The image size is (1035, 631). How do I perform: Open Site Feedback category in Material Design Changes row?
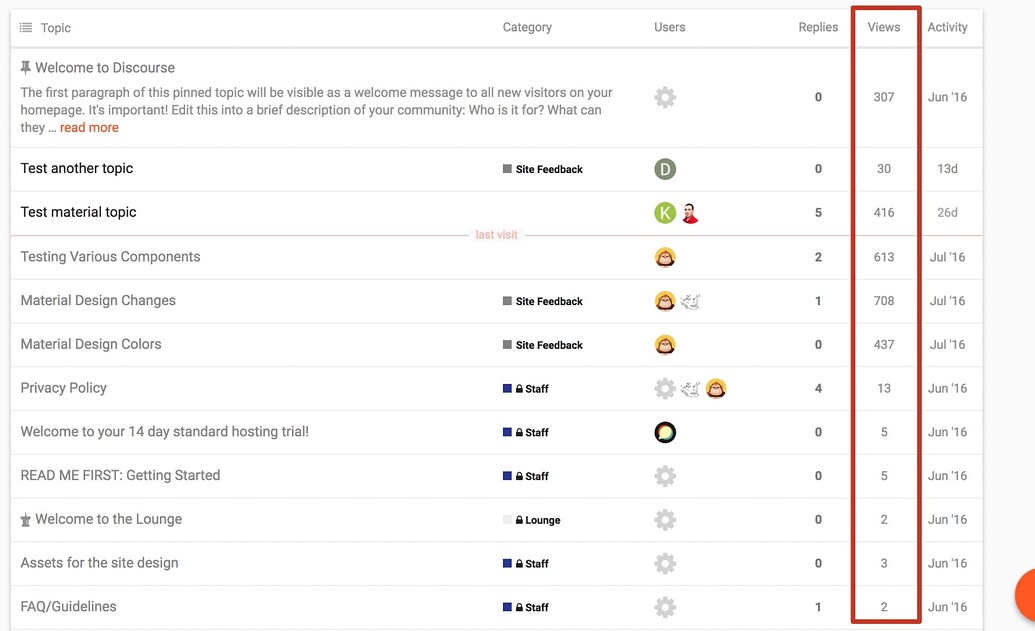point(548,301)
